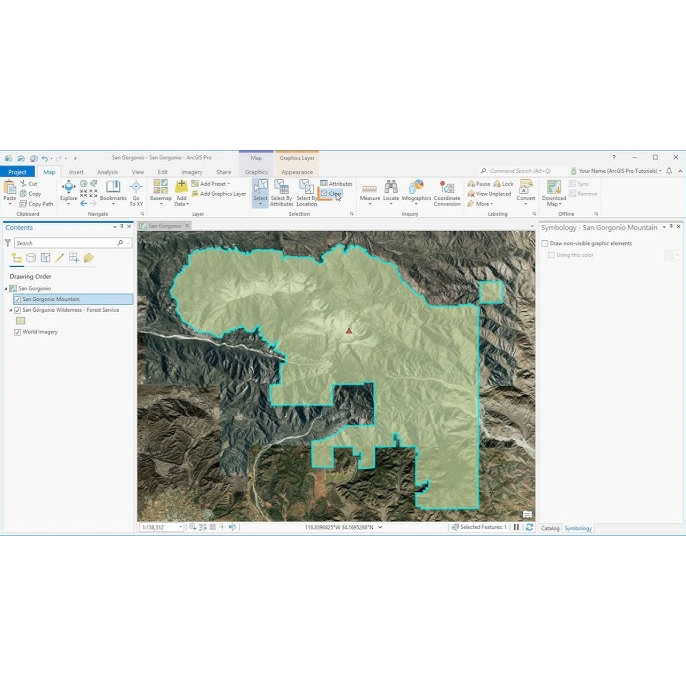
Task: Open the Appearance contextual tab
Action: click(x=297, y=172)
